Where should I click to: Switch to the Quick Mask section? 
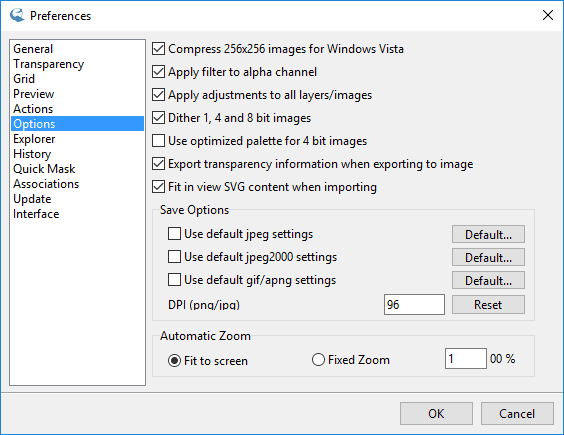pos(44,169)
